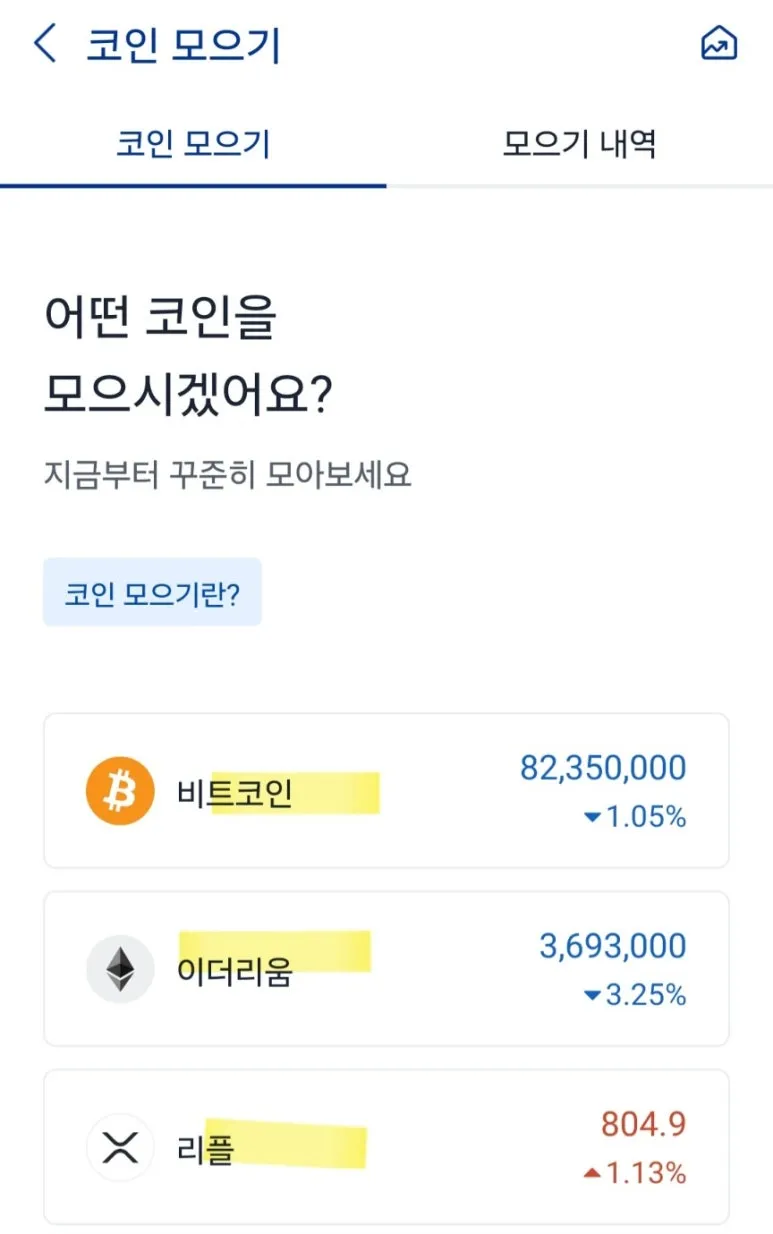
Task: Switch to the 모으기 내역 tab
Action: pyautogui.click(x=579, y=145)
